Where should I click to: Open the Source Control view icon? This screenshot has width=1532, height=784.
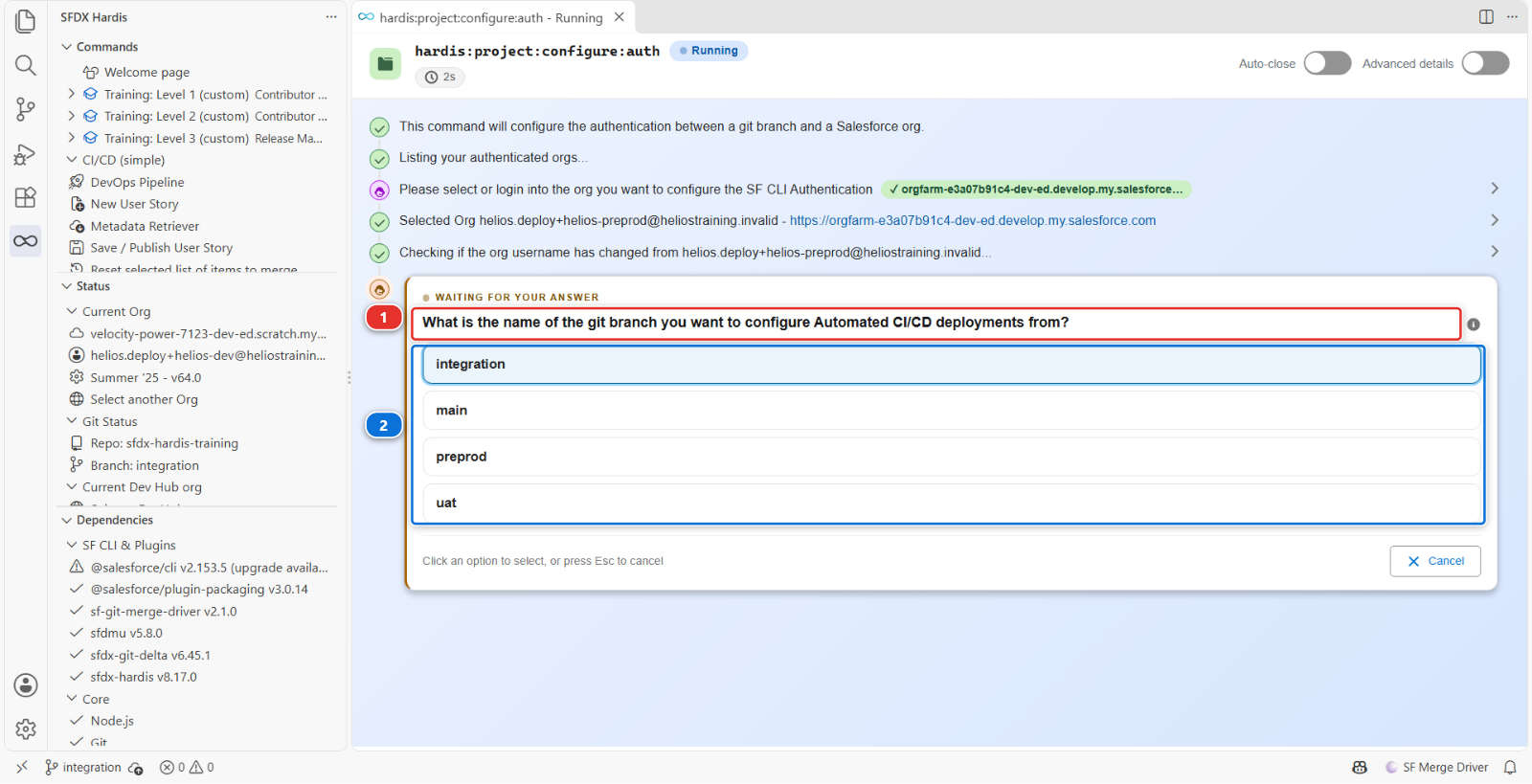click(x=26, y=109)
